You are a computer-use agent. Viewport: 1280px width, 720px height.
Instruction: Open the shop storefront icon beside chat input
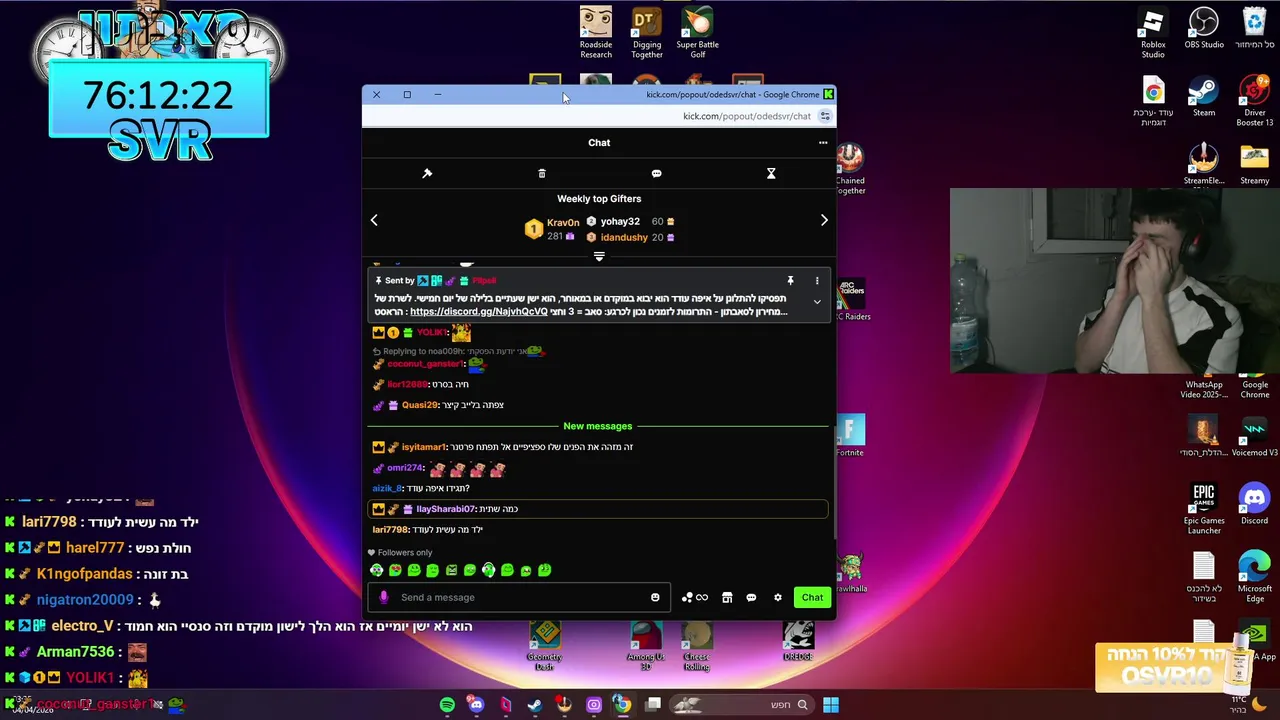[727, 597]
